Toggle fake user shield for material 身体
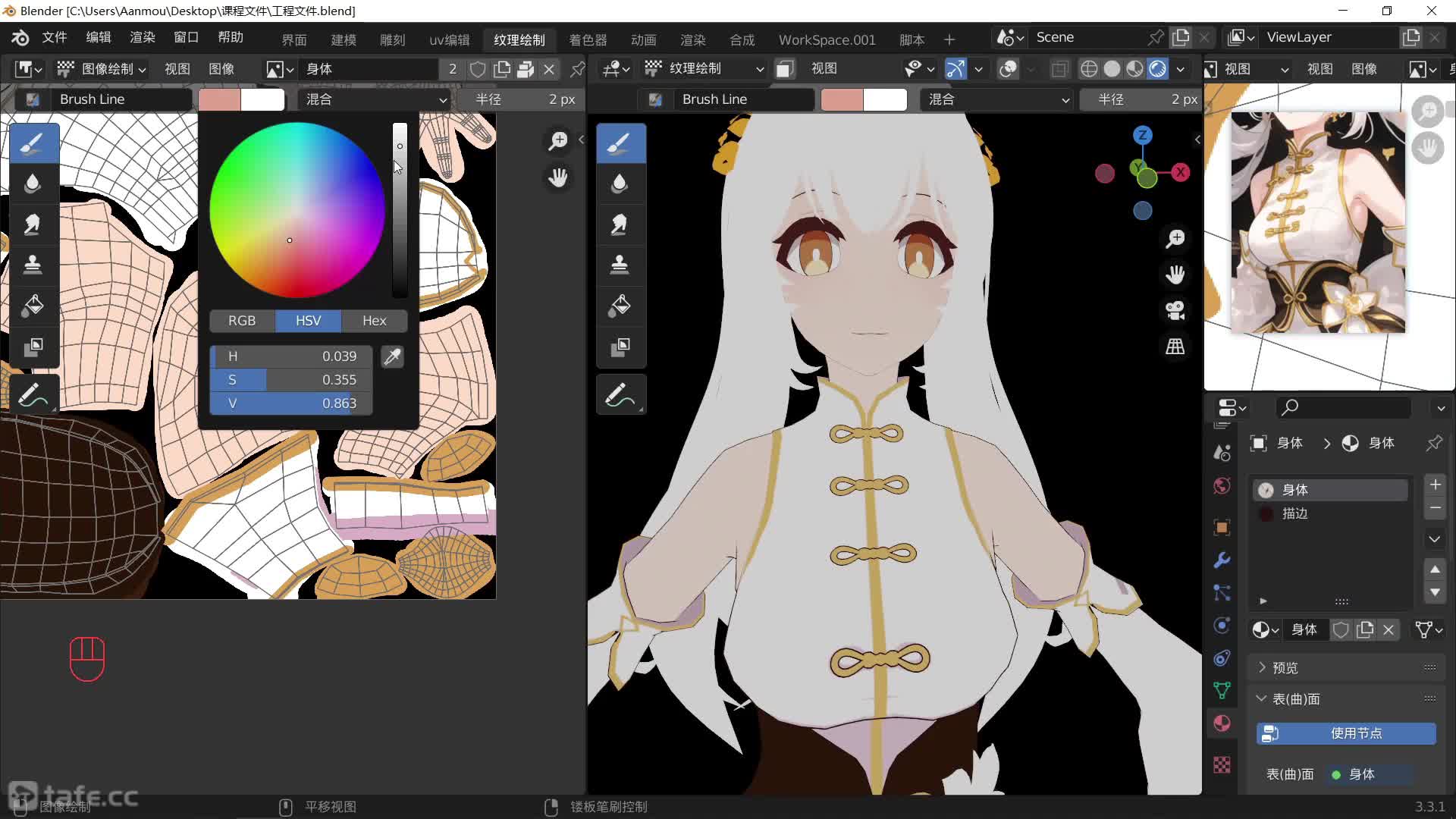This screenshot has height=819, width=1456. (x=1341, y=629)
